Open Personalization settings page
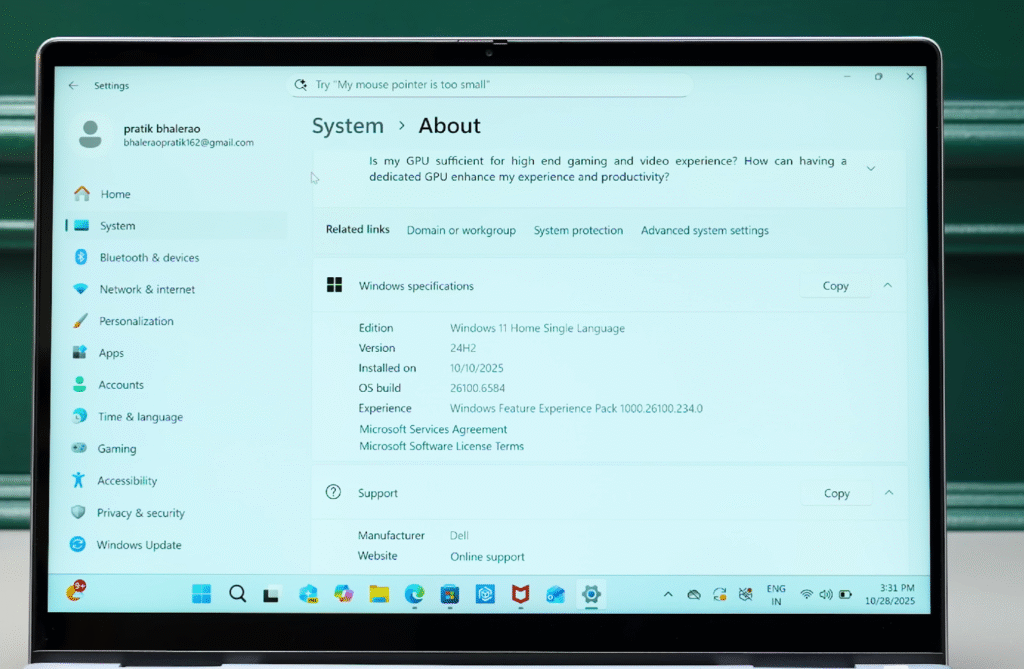1024x669 pixels. pyautogui.click(x=136, y=322)
